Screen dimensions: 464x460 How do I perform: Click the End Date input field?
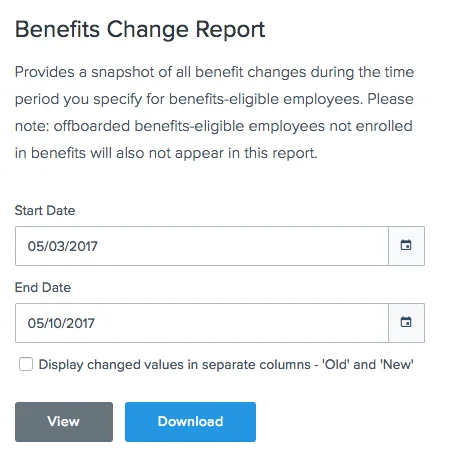click(202, 323)
